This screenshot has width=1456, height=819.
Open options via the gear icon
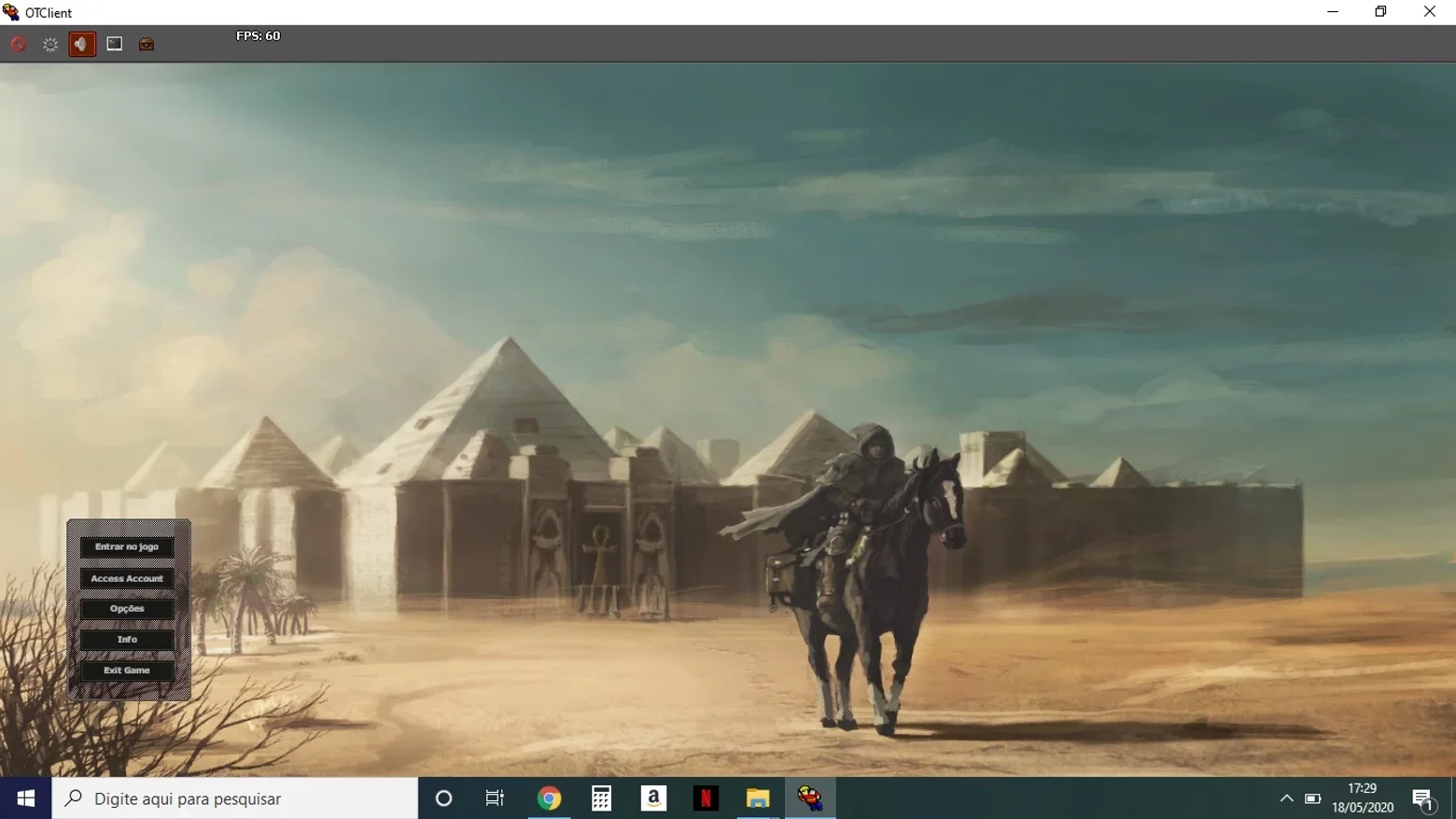pyautogui.click(x=50, y=44)
